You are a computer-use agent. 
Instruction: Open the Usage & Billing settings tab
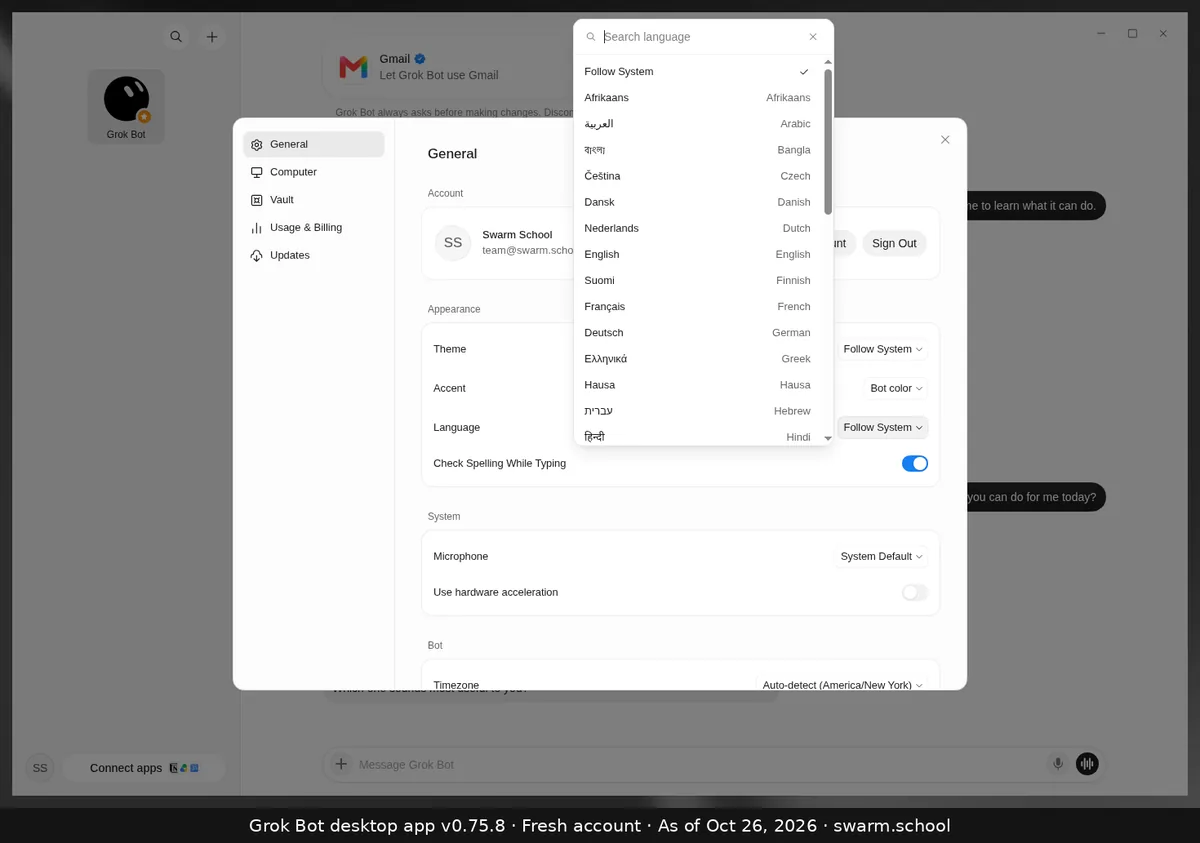(x=314, y=228)
